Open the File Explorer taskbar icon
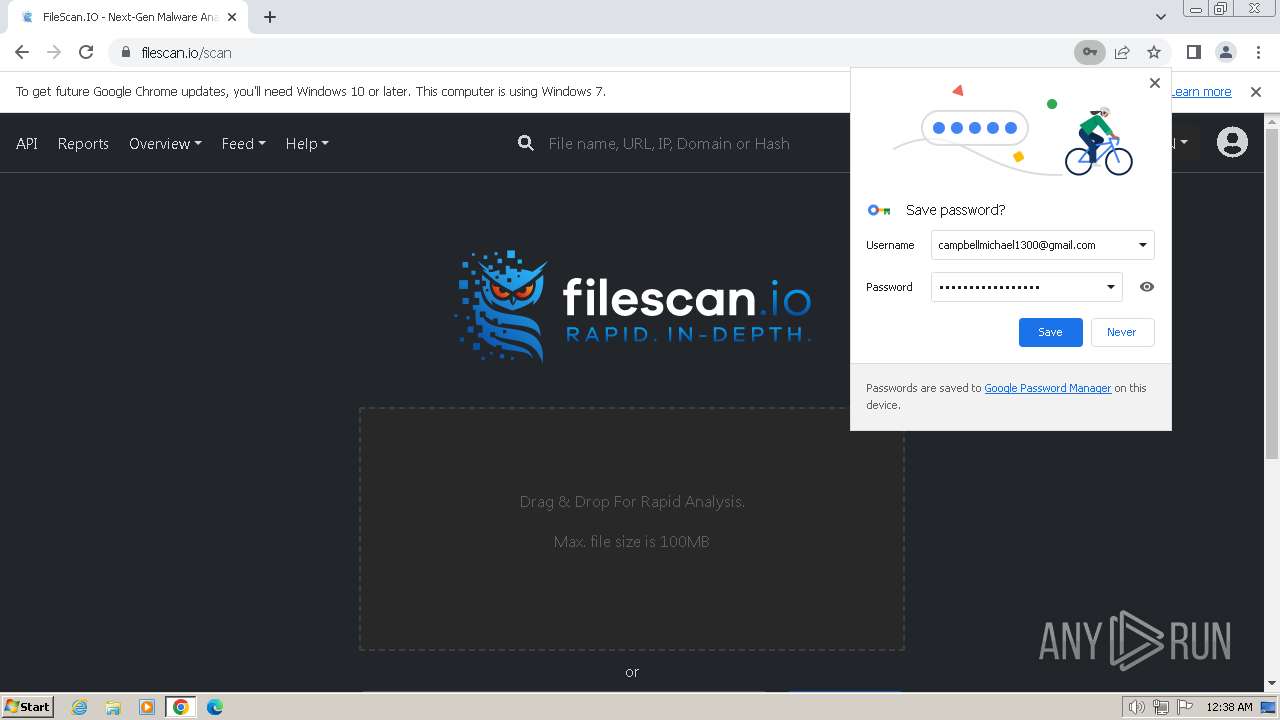Viewport: 1280px width, 720px height. click(x=113, y=707)
